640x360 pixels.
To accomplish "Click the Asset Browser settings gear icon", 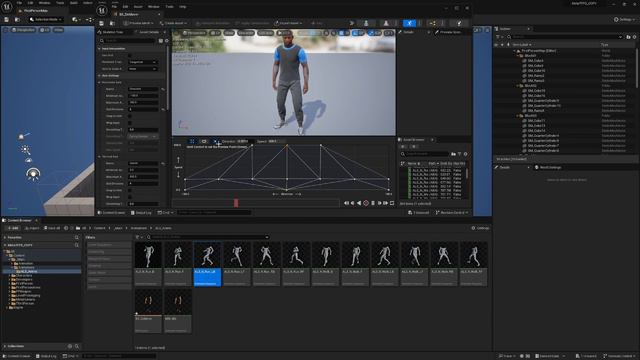I will tap(465, 154).
